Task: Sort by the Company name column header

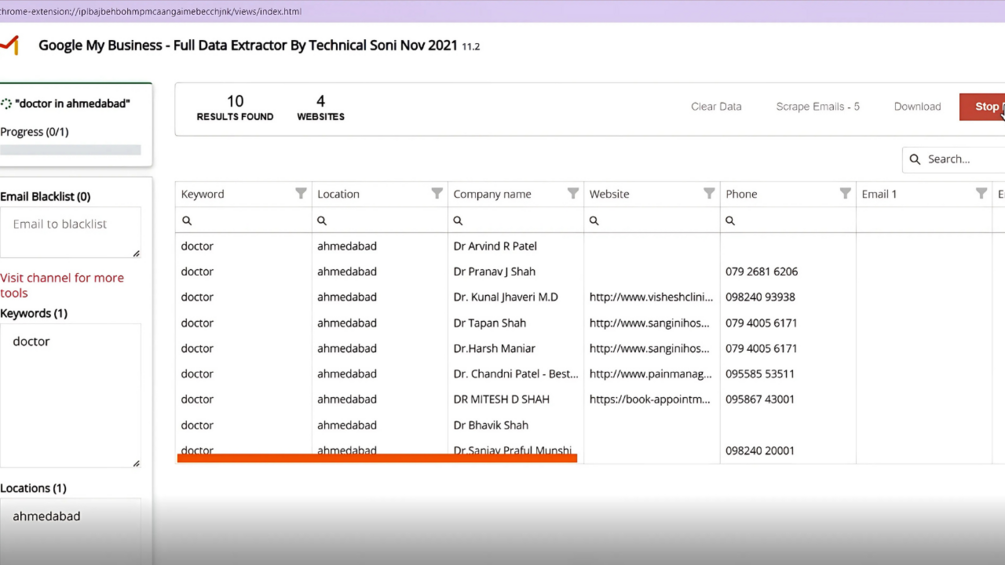Action: click(492, 194)
